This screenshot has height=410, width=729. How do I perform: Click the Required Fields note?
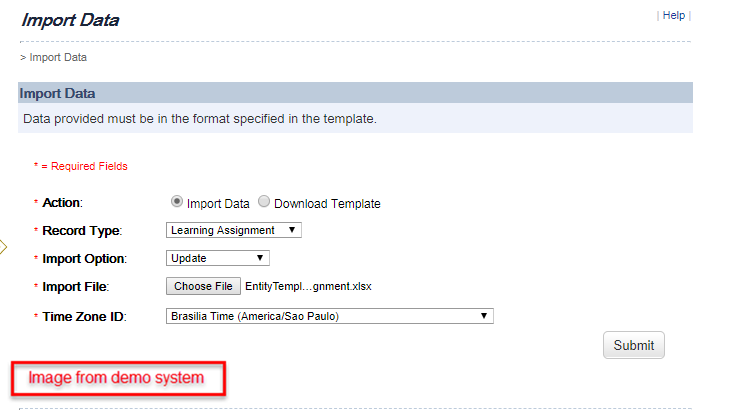(80, 166)
